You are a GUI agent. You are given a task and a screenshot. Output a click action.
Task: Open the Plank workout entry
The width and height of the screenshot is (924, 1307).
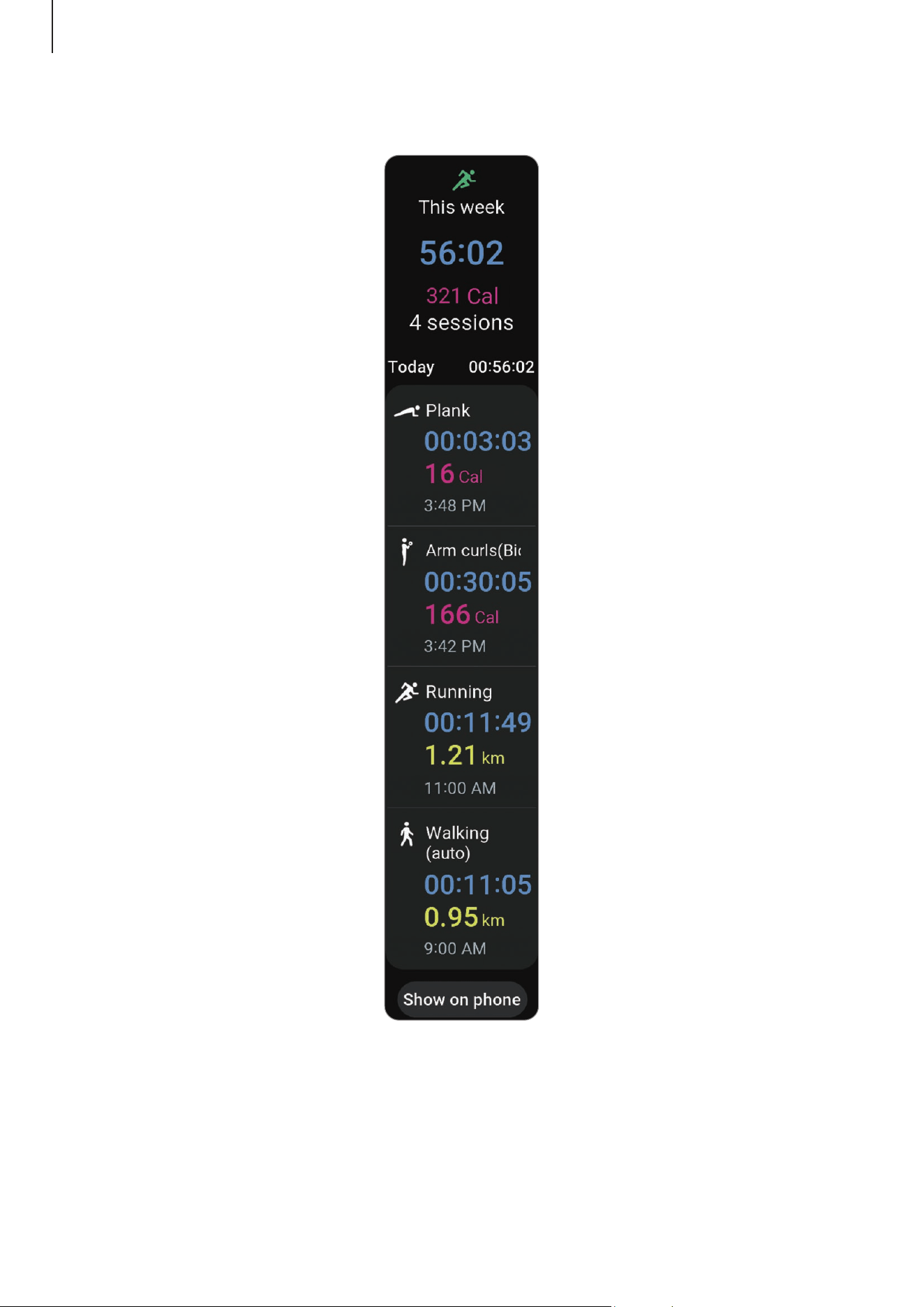[x=461, y=457]
